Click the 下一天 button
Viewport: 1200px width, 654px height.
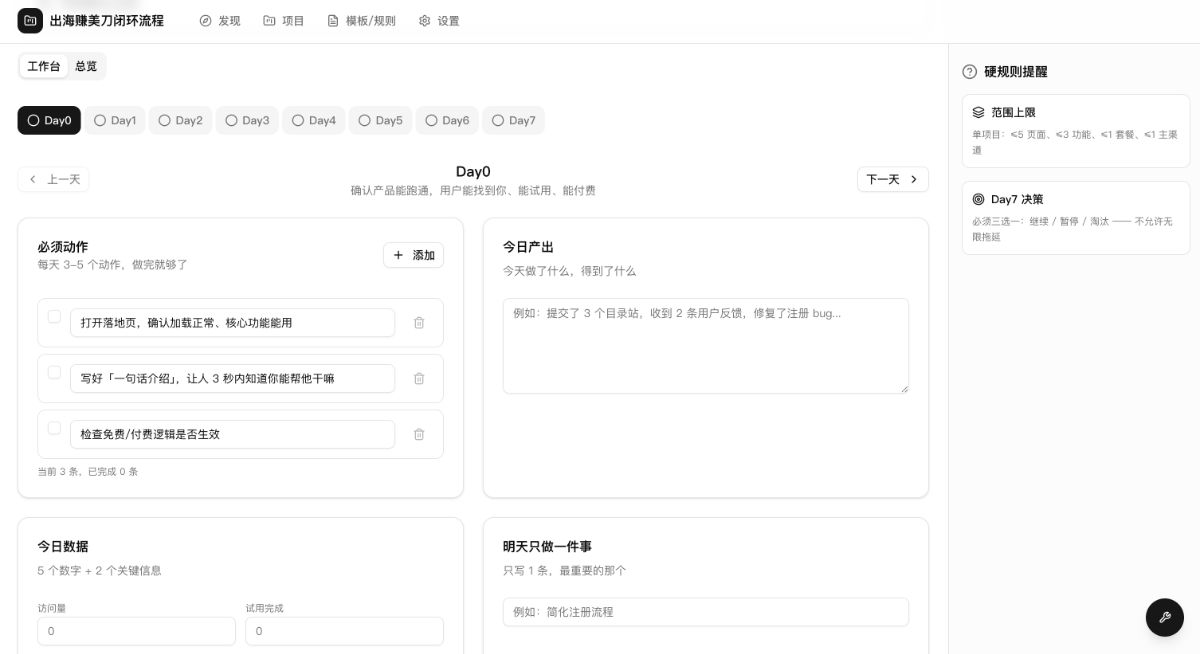(892, 179)
